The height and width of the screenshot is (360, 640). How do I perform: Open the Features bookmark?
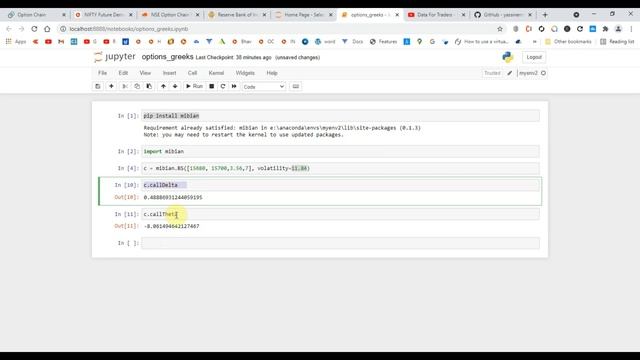(x=383, y=42)
